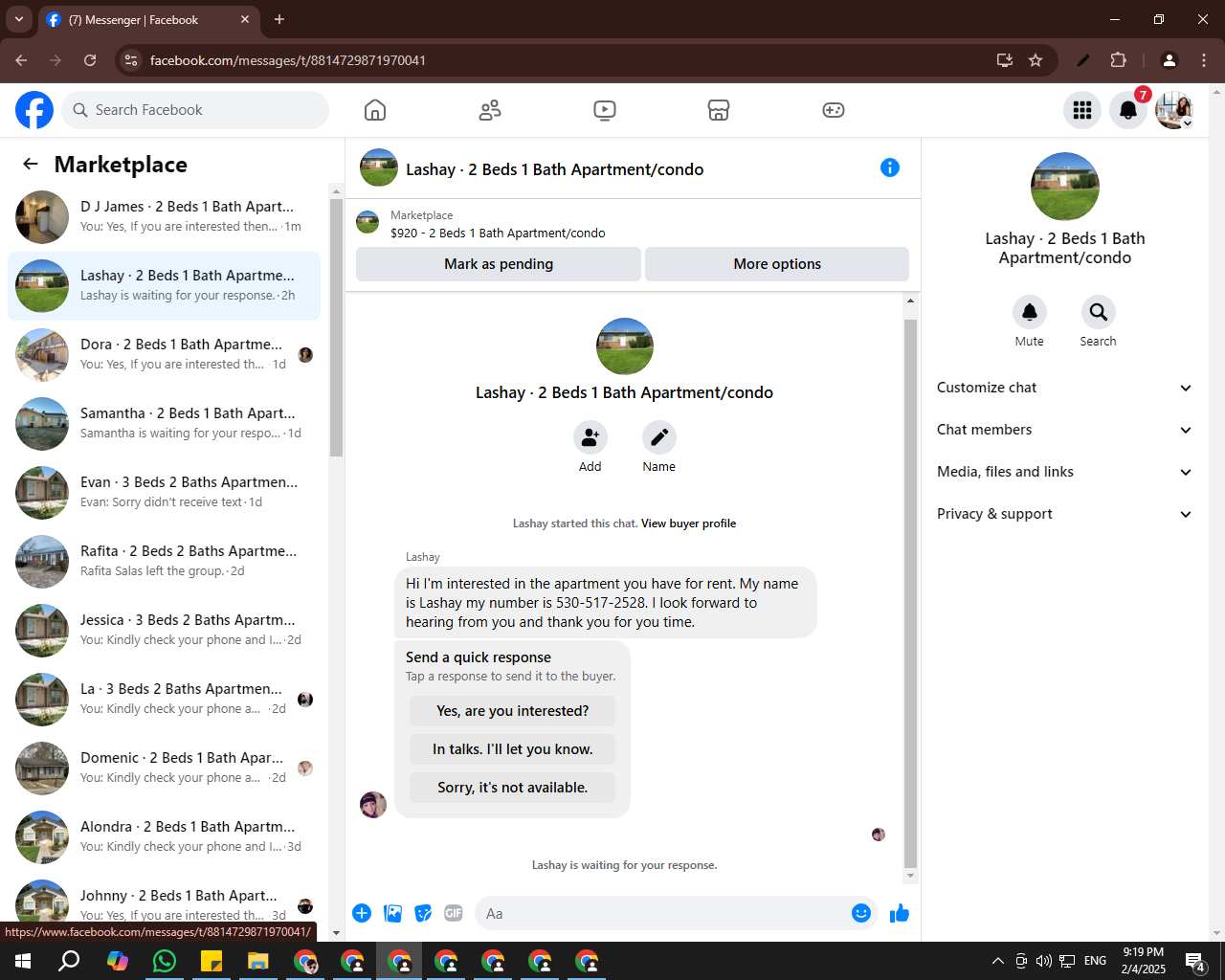Click More options button
1225x980 pixels.
coord(777,264)
